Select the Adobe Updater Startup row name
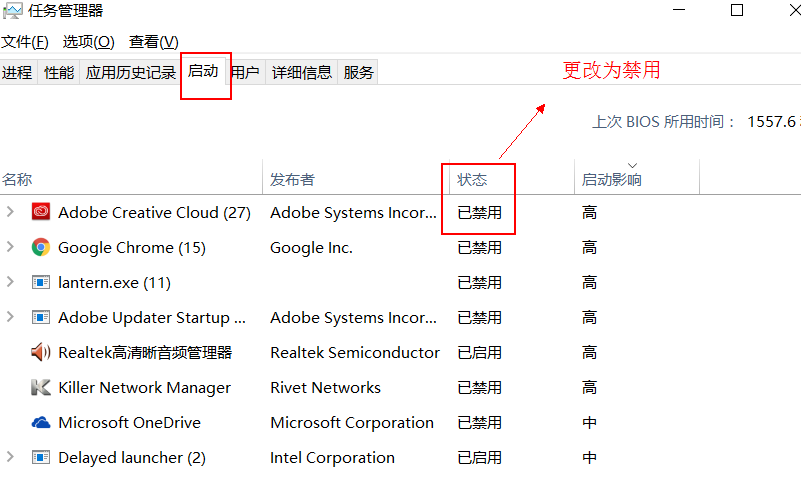 click(152, 318)
